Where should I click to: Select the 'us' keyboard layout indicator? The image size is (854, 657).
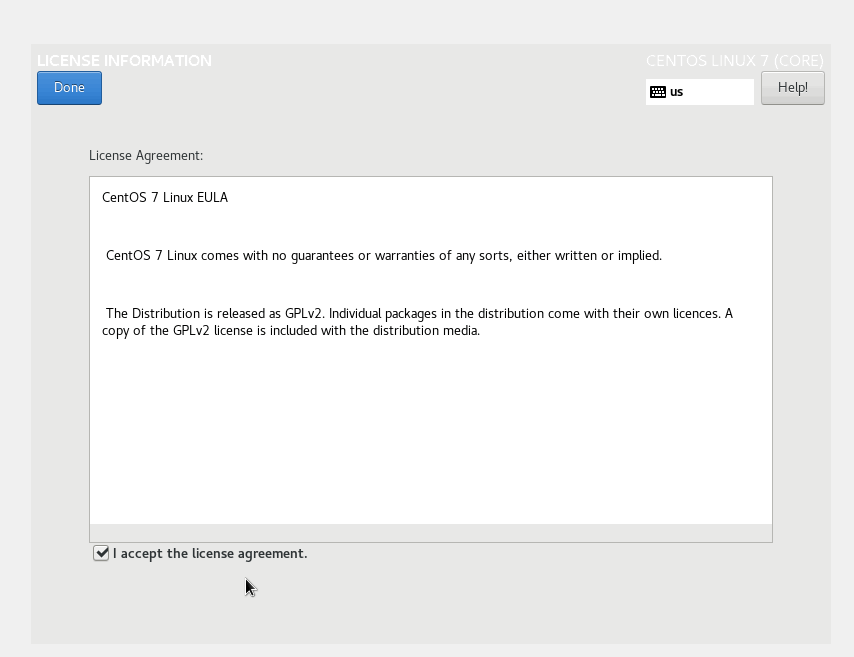(x=677, y=92)
